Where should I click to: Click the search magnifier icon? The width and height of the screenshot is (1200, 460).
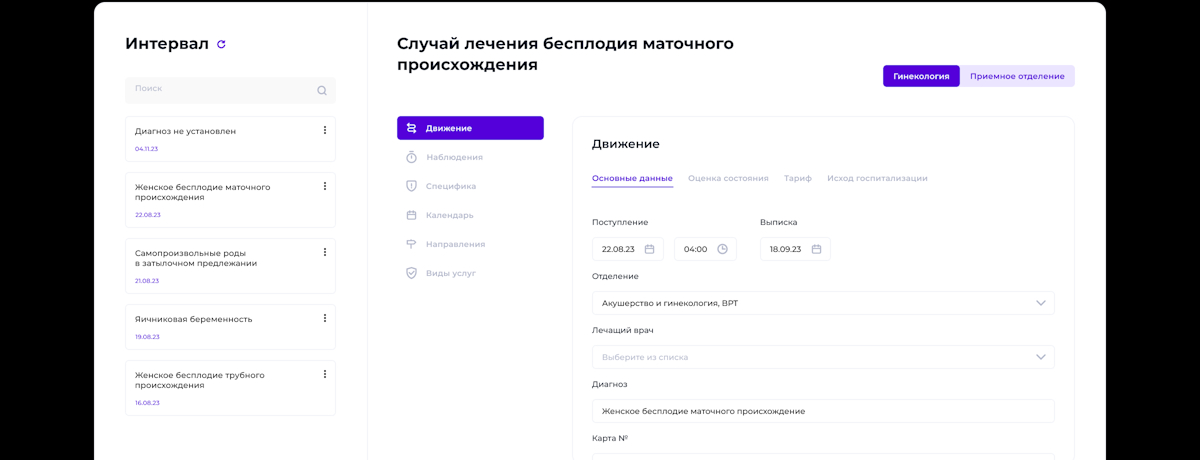[x=322, y=90]
